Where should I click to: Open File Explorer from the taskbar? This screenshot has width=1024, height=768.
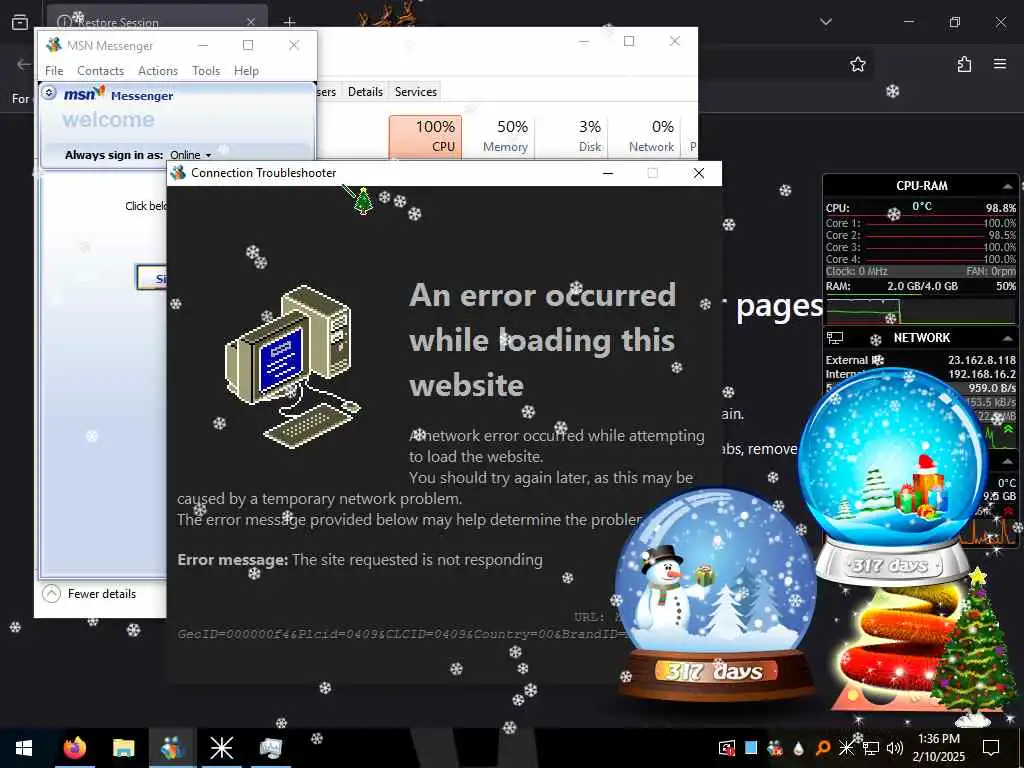click(123, 748)
